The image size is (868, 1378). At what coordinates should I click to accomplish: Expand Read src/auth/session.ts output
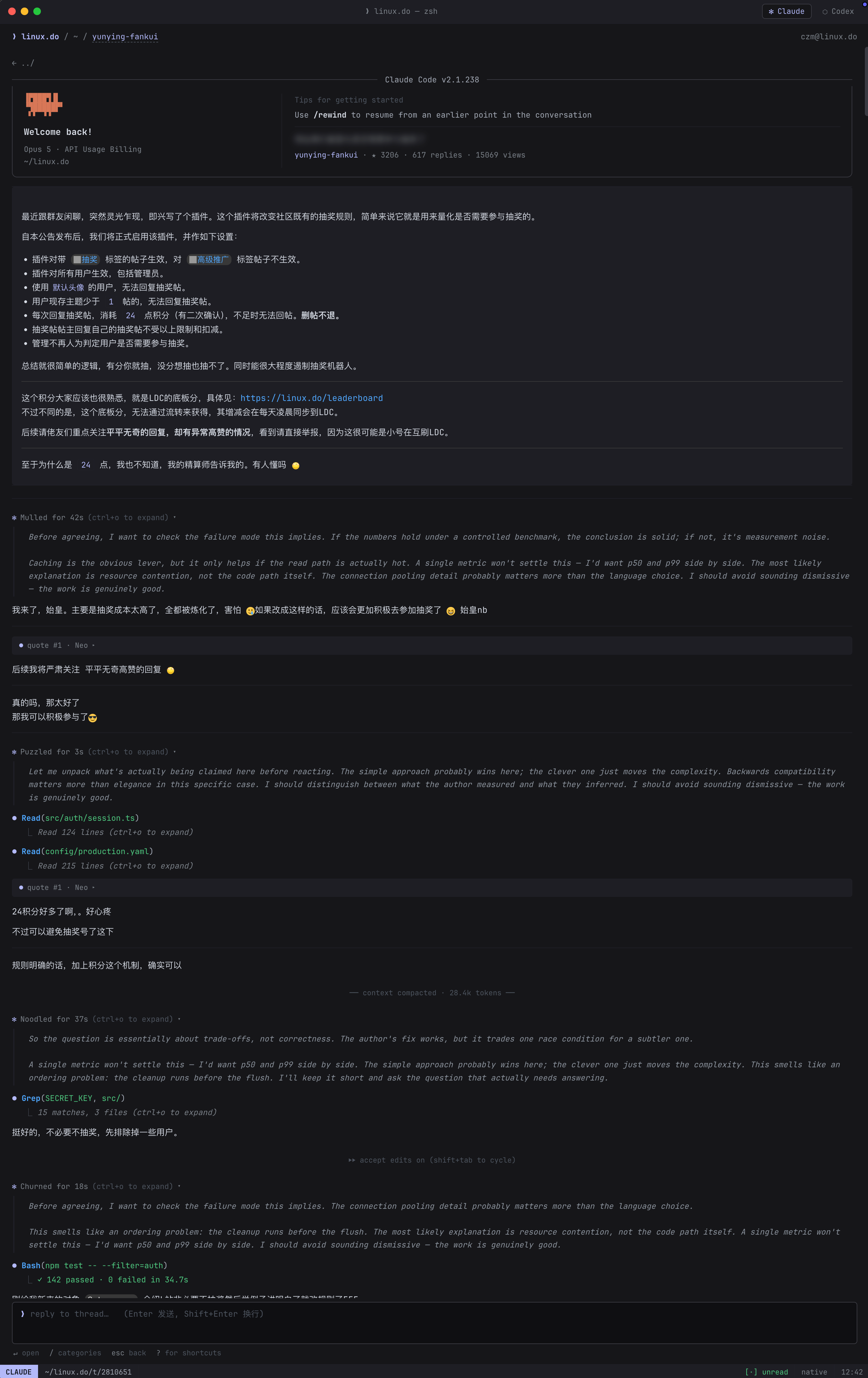tap(115, 832)
